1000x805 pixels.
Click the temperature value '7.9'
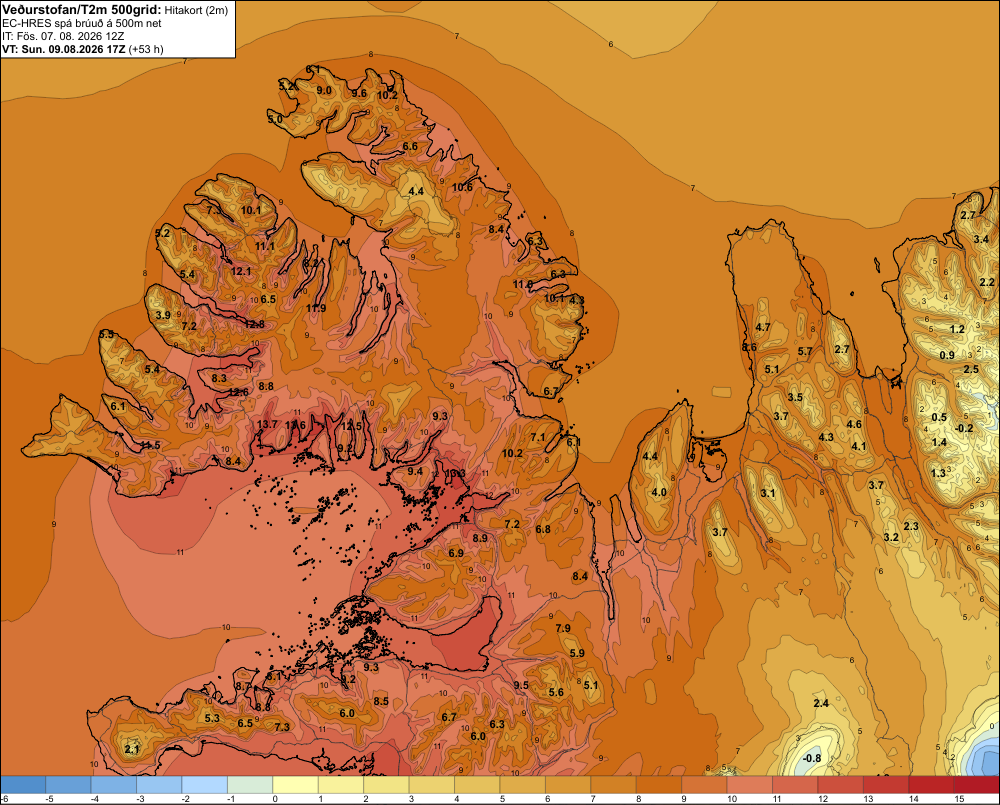[x=563, y=628]
